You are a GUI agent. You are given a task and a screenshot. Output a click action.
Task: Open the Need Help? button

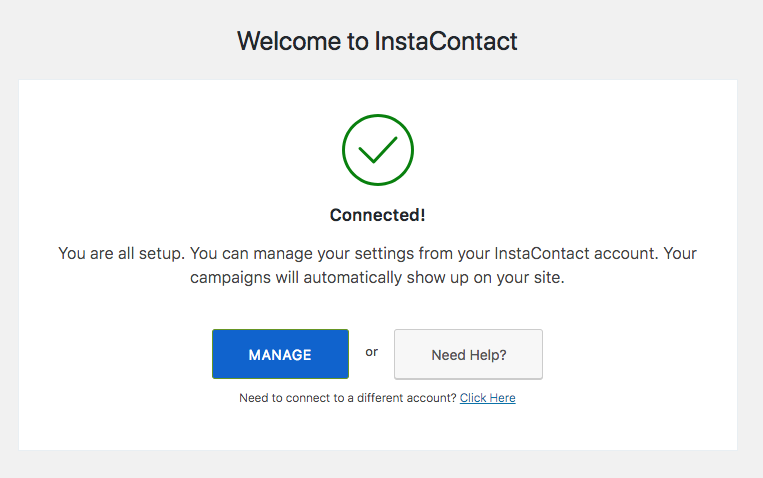coord(468,354)
